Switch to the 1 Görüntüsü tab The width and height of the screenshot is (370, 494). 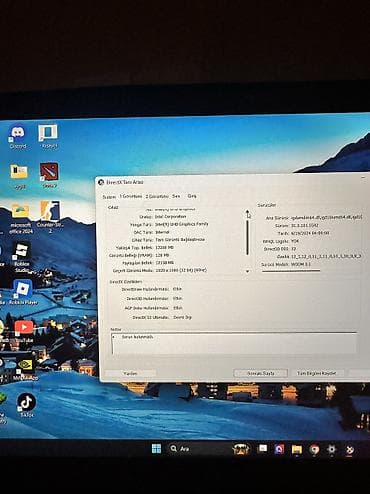coord(131,196)
